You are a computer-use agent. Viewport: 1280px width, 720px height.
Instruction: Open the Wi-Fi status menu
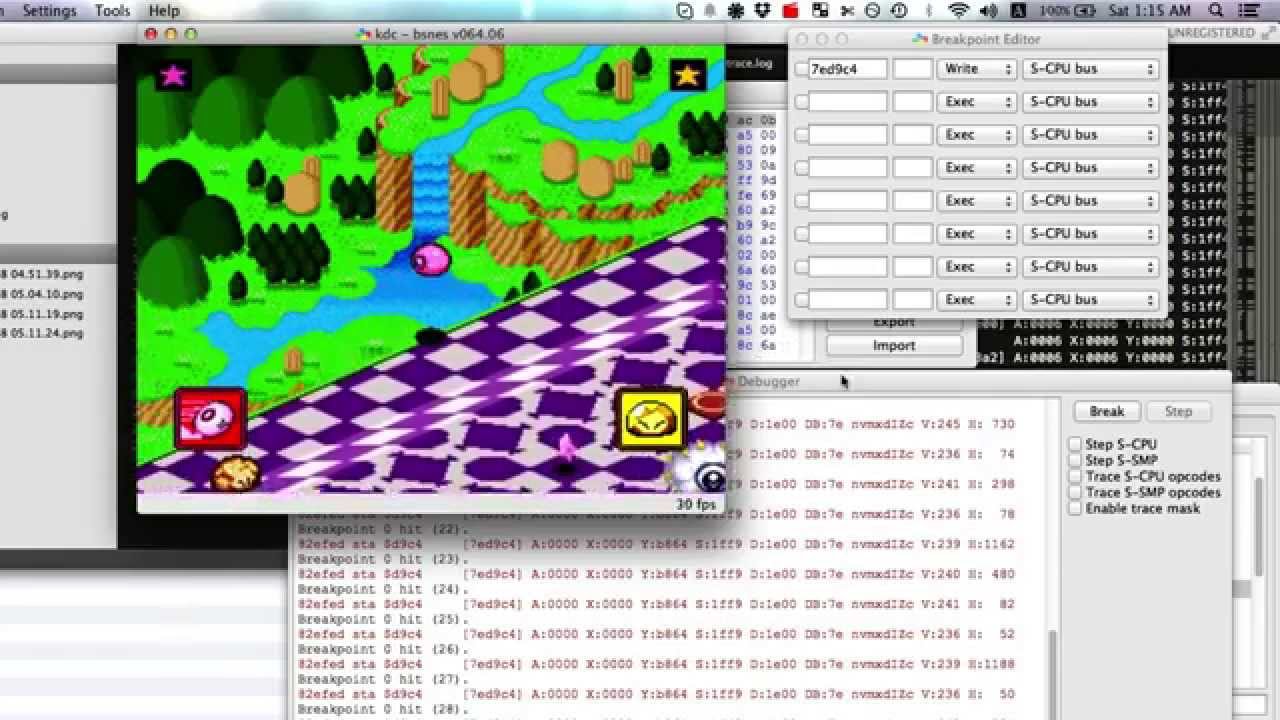tap(959, 11)
